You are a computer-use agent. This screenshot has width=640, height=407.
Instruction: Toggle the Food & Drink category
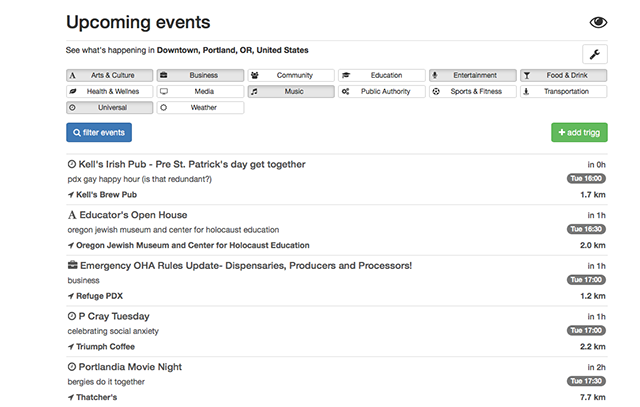(563, 75)
